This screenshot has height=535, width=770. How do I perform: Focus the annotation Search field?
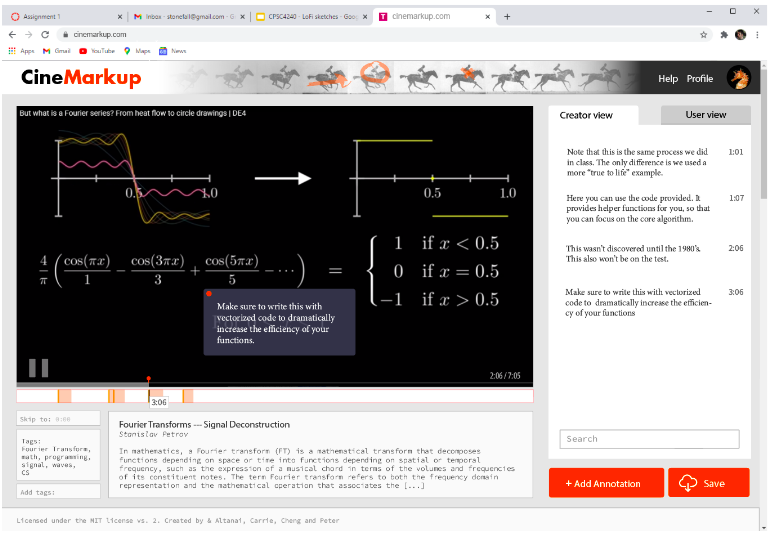click(x=649, y=439)
